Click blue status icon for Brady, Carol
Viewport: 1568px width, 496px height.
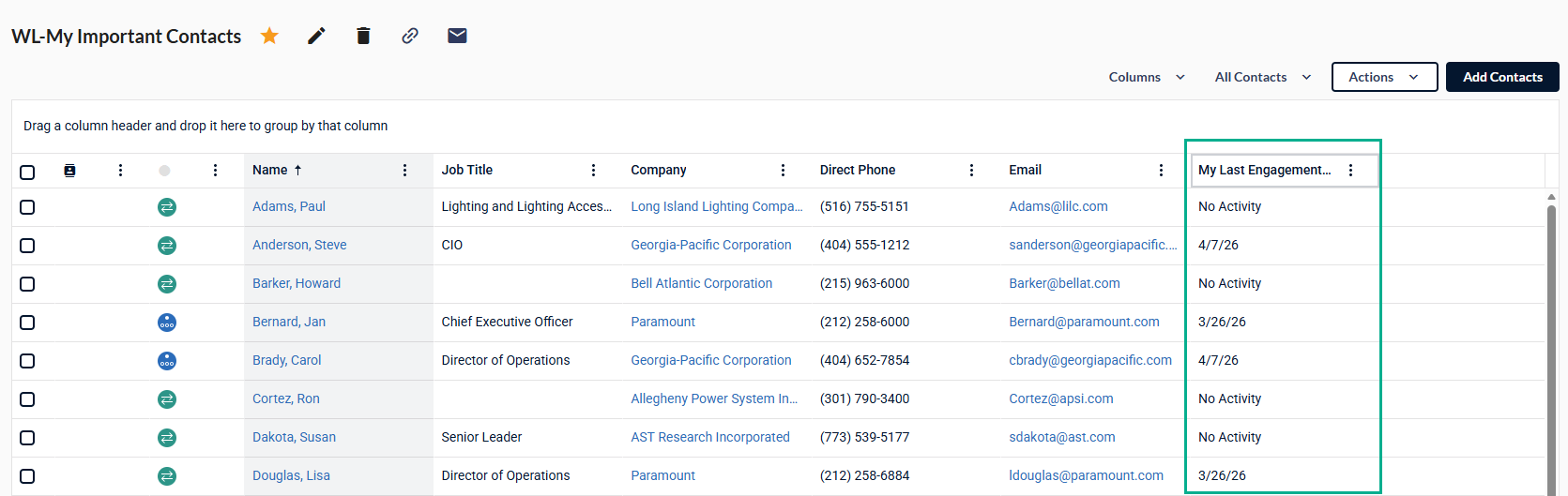(167, 361)
